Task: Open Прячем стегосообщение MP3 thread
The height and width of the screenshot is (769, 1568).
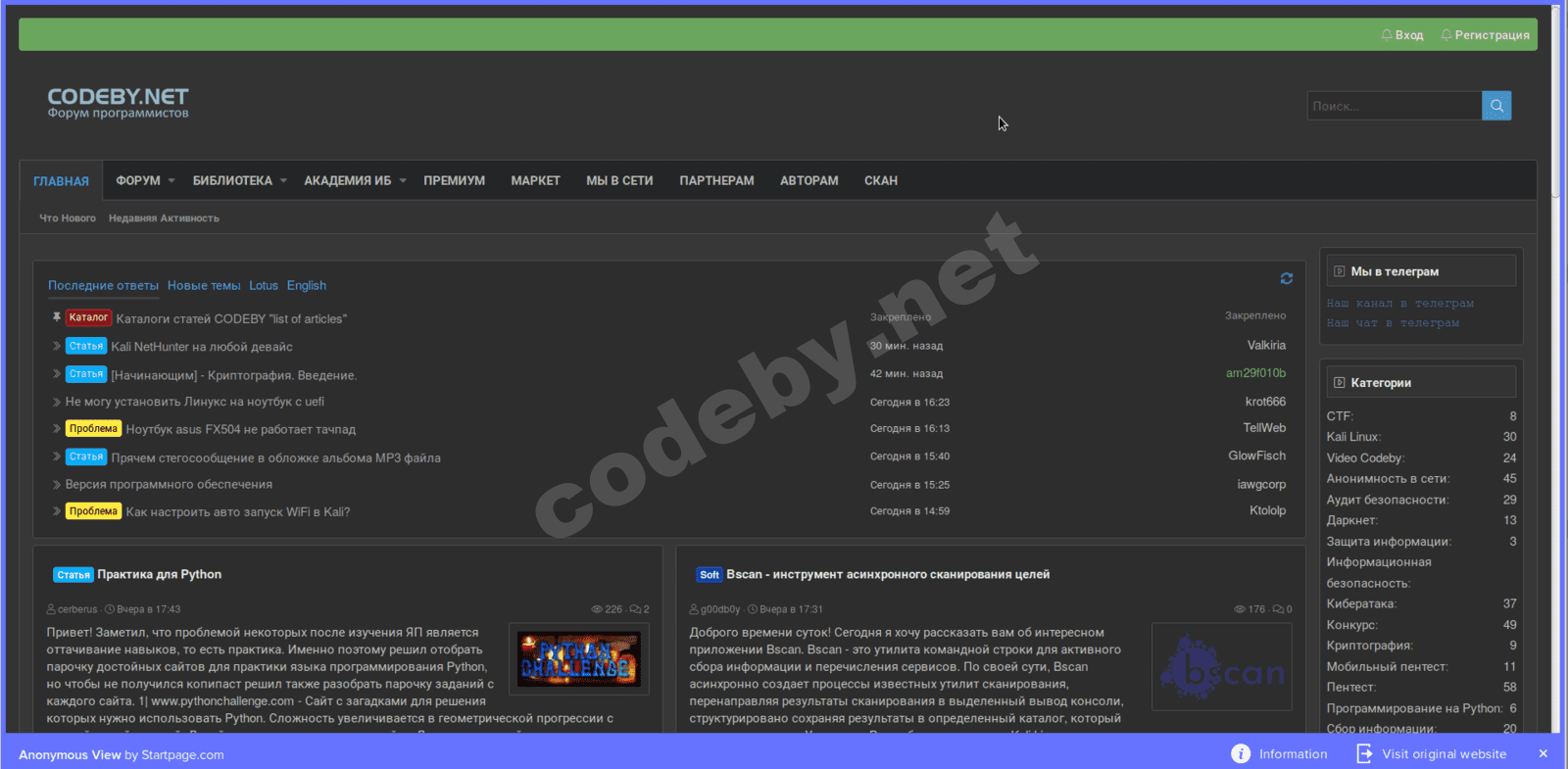Action: pyautogui.click(x=276, y=457)
